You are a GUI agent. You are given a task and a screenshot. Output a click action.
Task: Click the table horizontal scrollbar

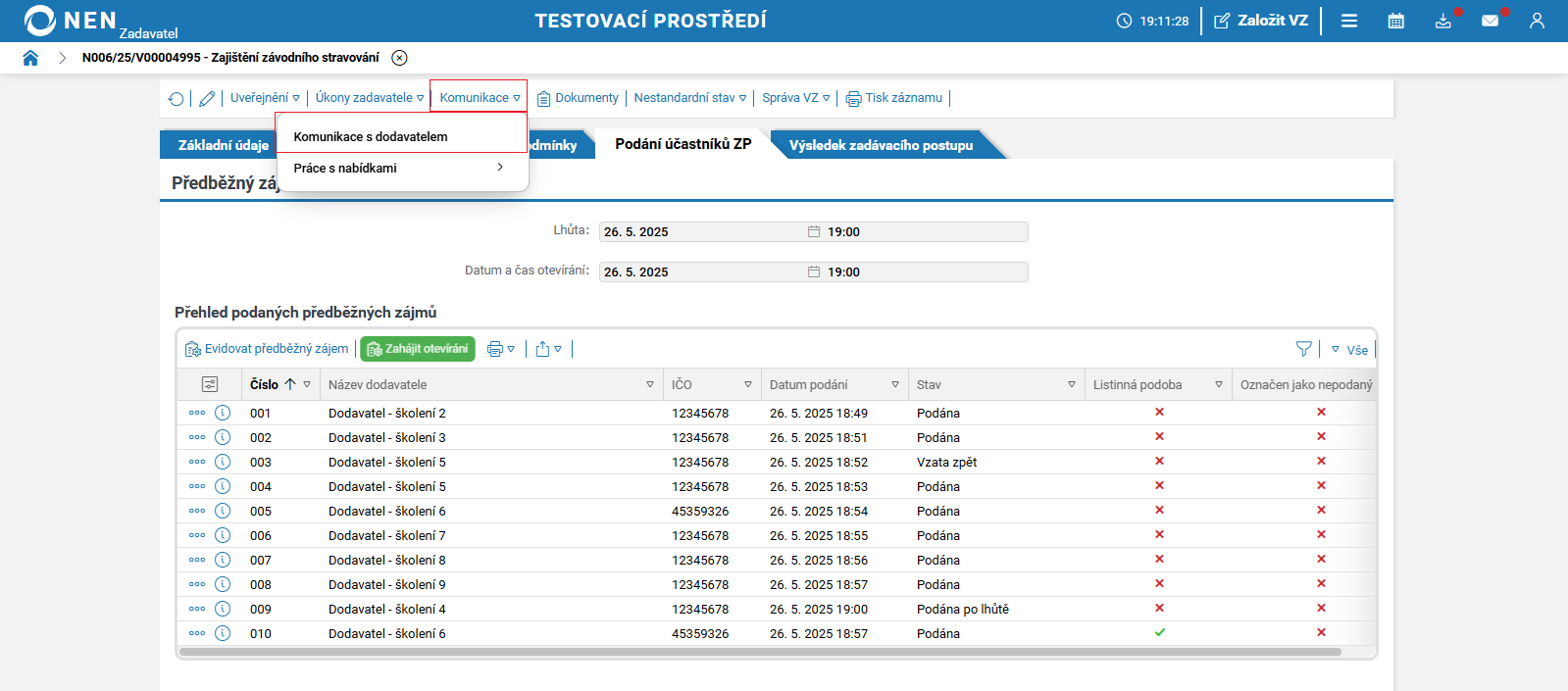tap(760, 652)
